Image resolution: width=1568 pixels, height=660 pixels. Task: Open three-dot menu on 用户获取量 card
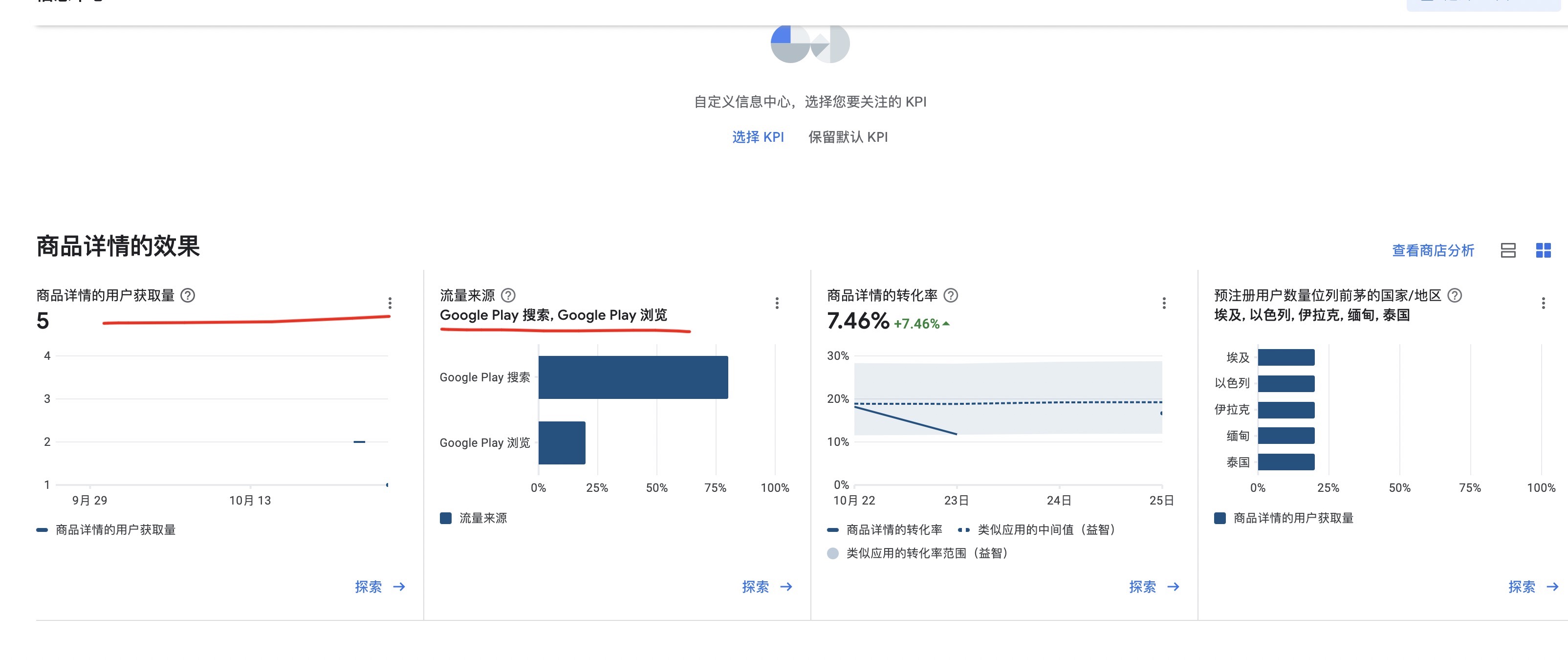[390, 303]
